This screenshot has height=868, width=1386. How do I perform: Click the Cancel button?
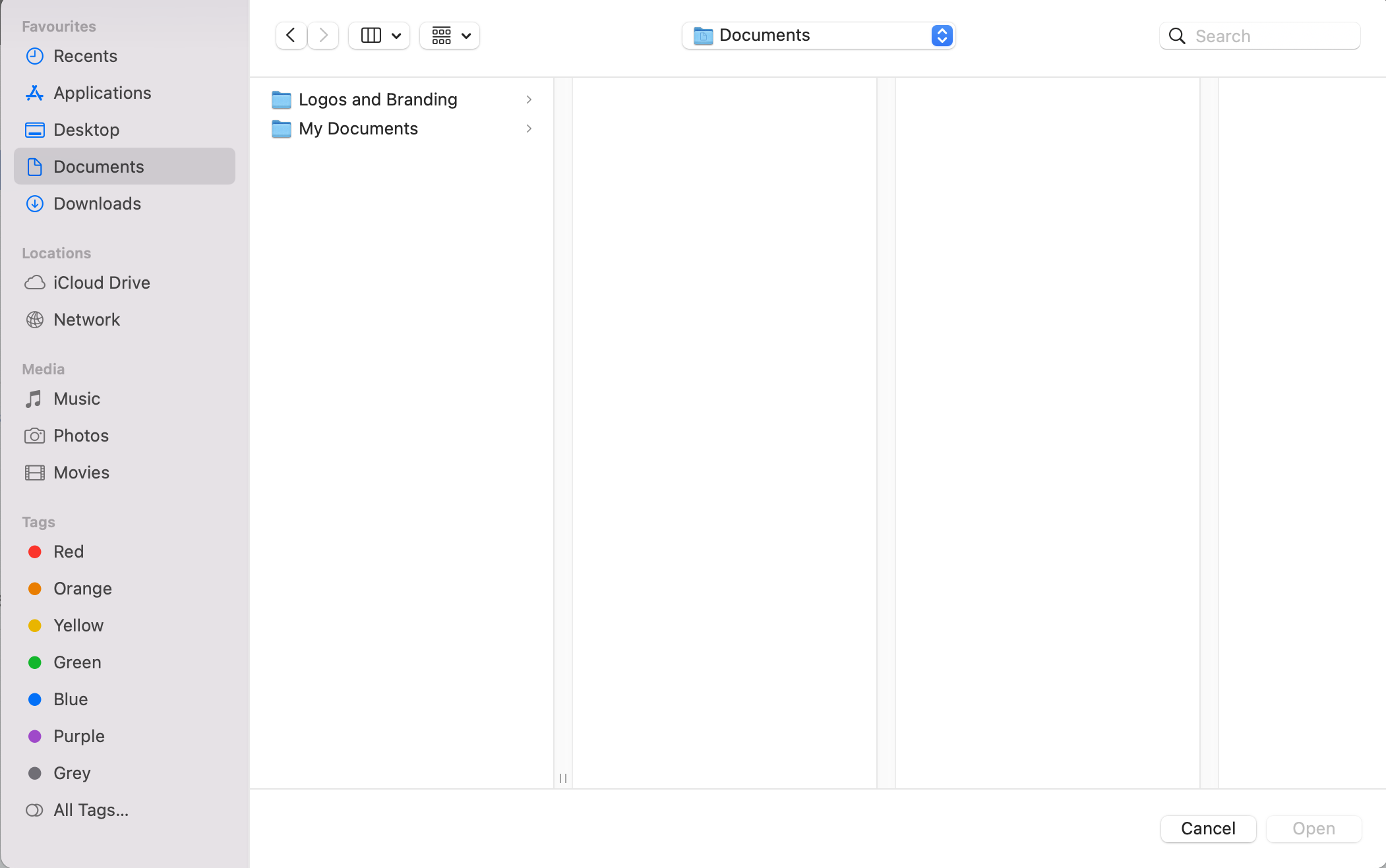[1208, 828]
